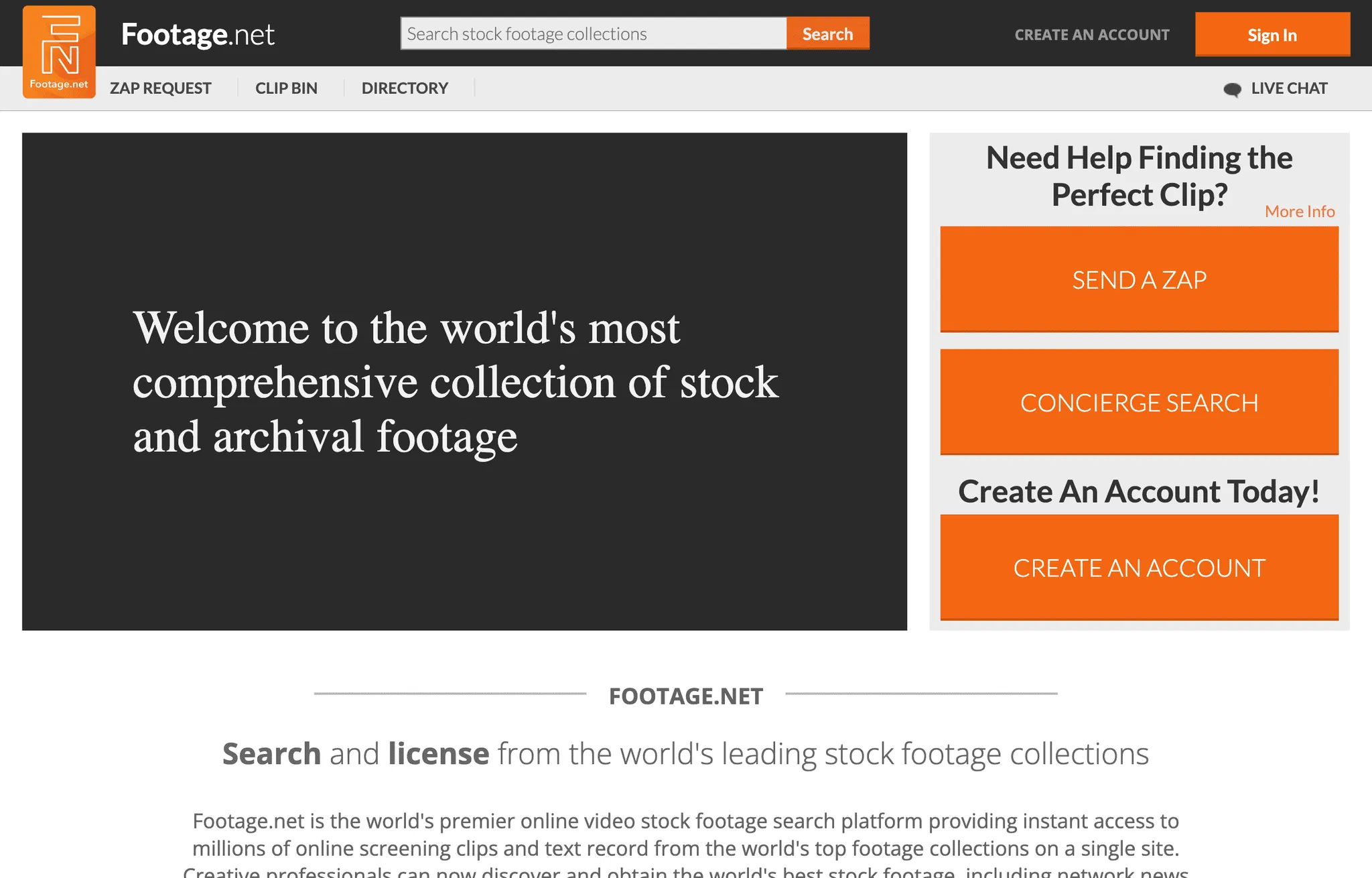Click the live chat speech bubble icon
The image size is (1372, 878).
point(1232,89)
